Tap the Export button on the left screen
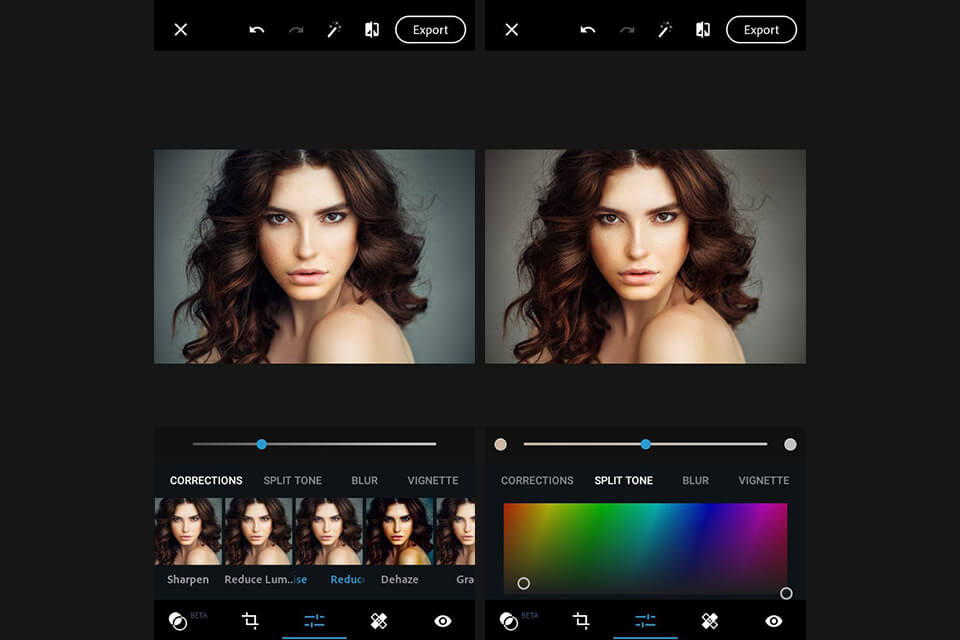The height and width of the screenshot is (640, 960). (430, 29)
